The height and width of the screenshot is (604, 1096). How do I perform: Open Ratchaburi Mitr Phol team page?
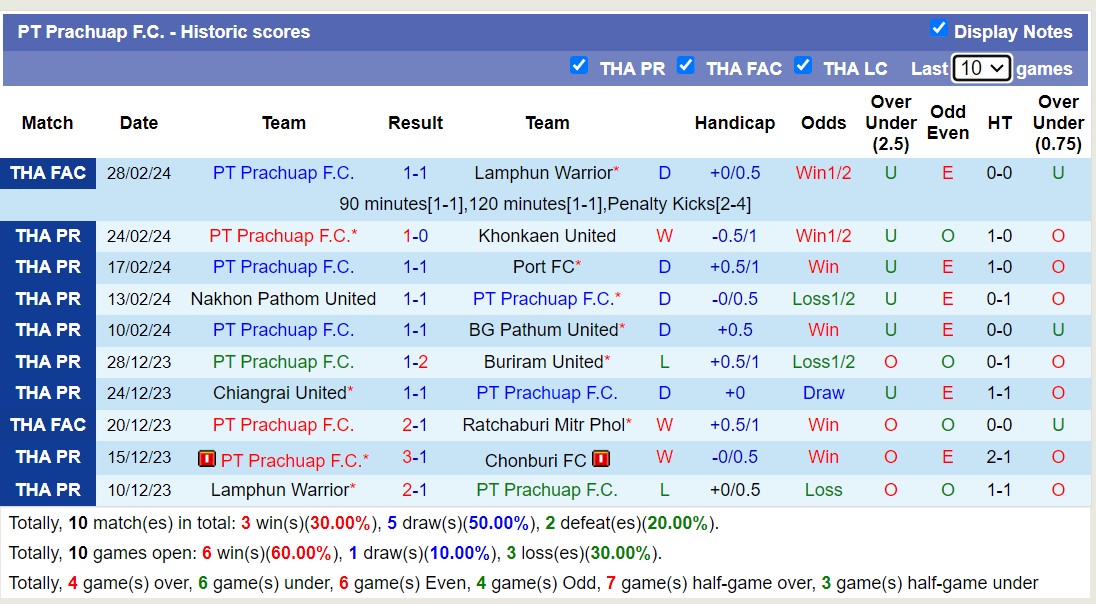pyautogui.click(x=543, y=425)
